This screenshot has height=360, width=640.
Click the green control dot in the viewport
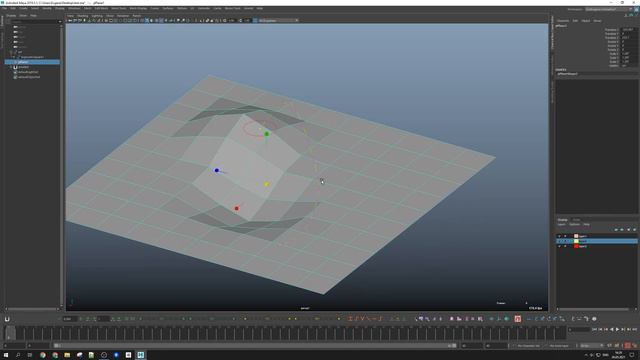click(x=267, y=134)
